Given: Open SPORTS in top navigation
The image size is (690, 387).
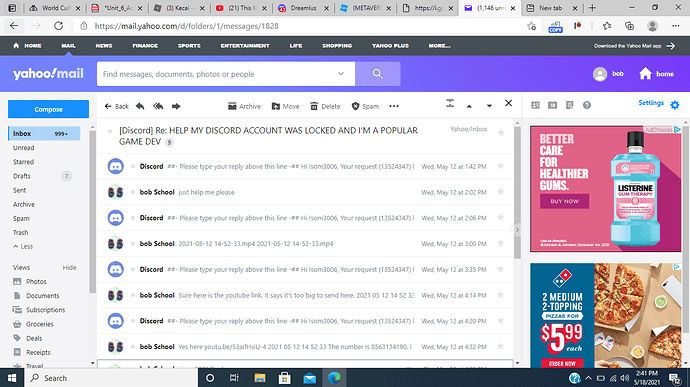Looking at the screenshot, I should pyautogui.click(x=189, y=45).
